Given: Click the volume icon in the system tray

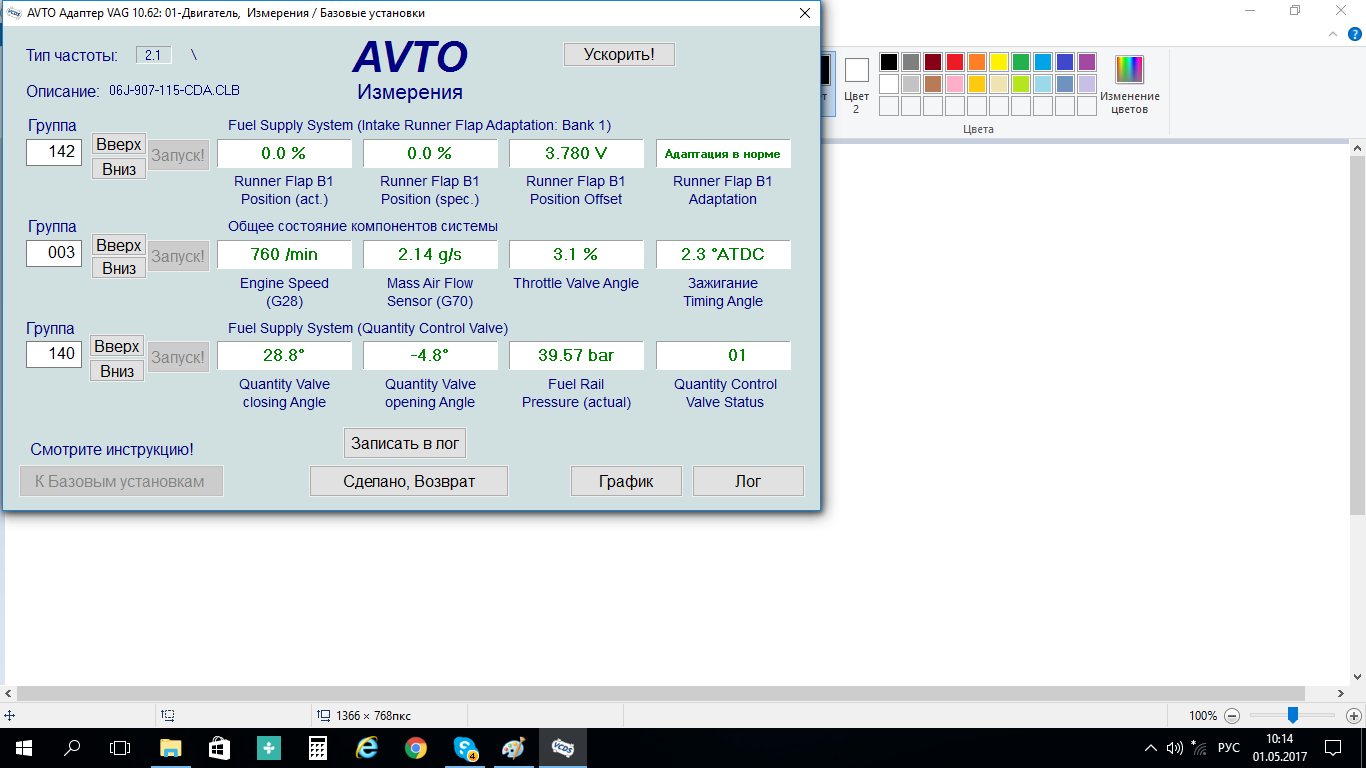Looking at the screenshot, I should coord(1175,748).
